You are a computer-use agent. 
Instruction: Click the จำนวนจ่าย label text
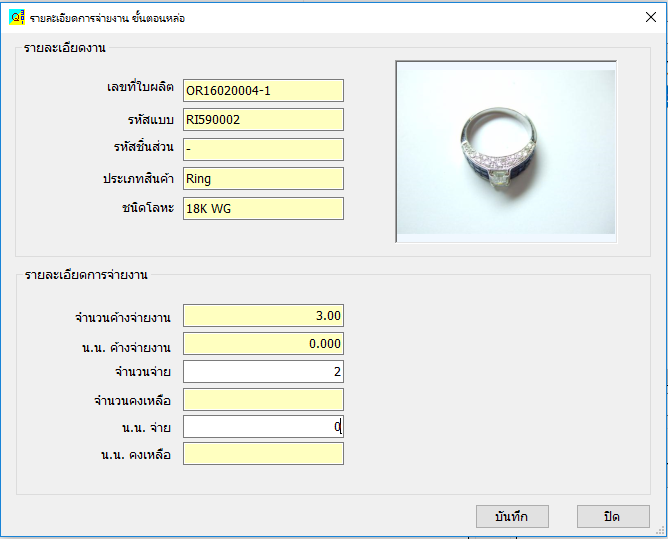143,373
